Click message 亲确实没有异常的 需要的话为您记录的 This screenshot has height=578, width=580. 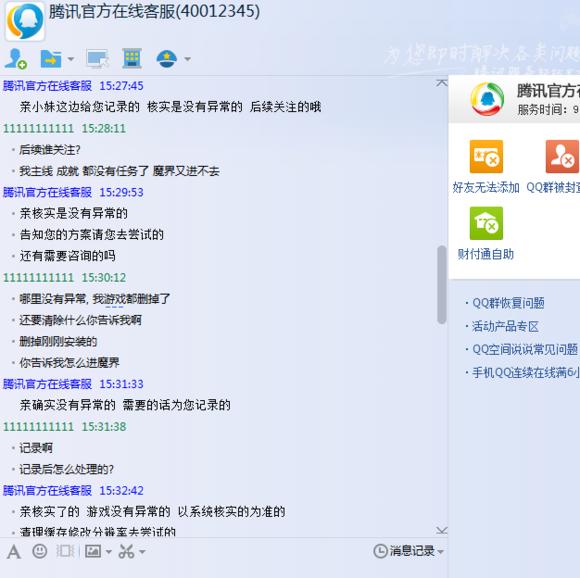125,405
